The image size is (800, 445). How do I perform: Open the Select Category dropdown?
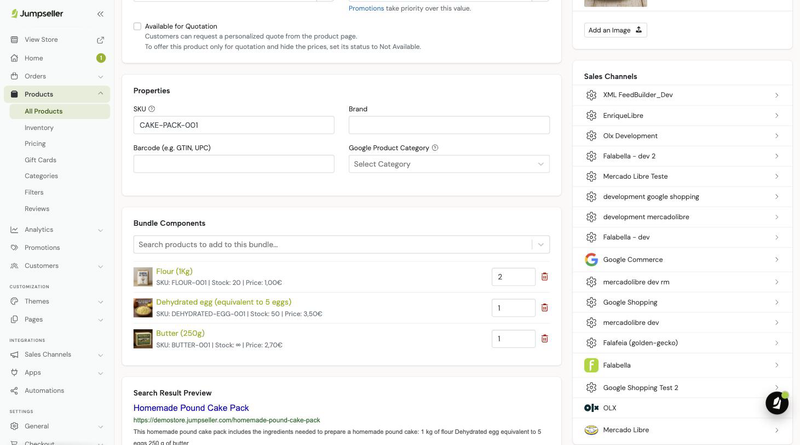[x=449, y=164]
